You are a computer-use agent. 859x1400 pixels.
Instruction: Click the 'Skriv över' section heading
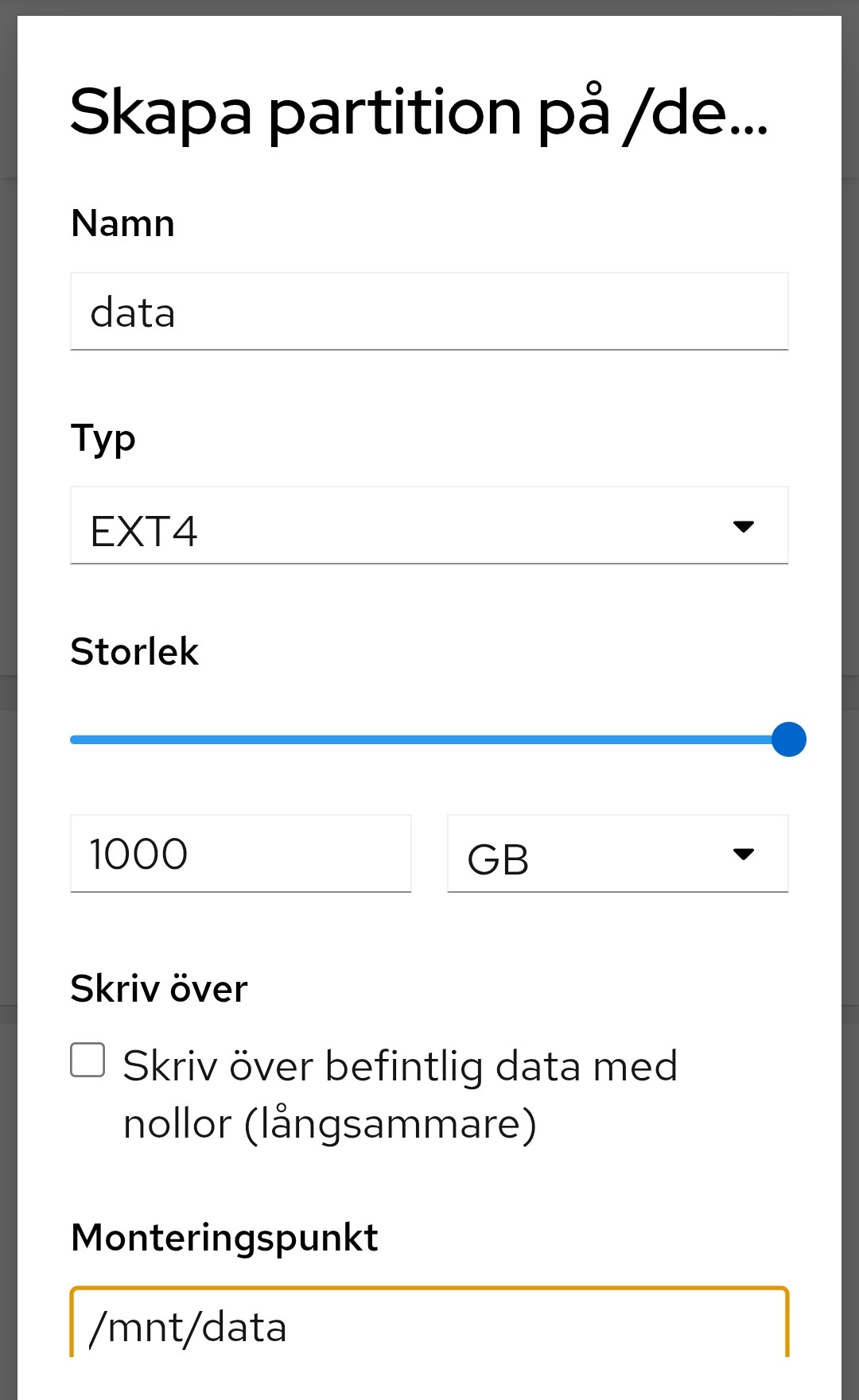point(159,989)
